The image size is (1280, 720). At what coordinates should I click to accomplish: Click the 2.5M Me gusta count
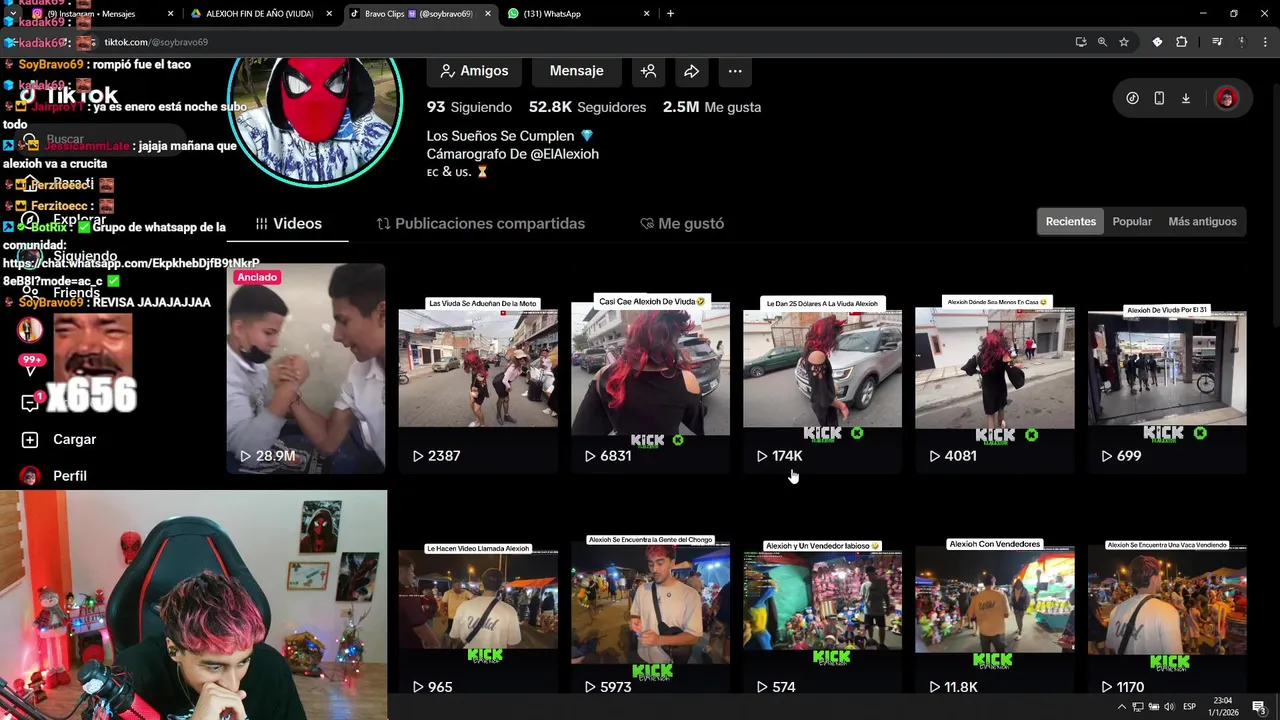tap(712, 107)
